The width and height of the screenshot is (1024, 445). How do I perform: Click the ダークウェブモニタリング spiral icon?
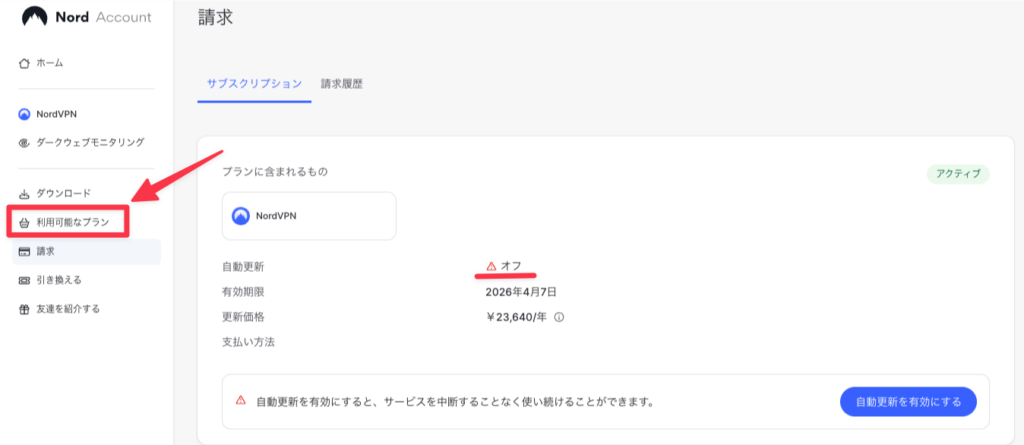[24, 142]
